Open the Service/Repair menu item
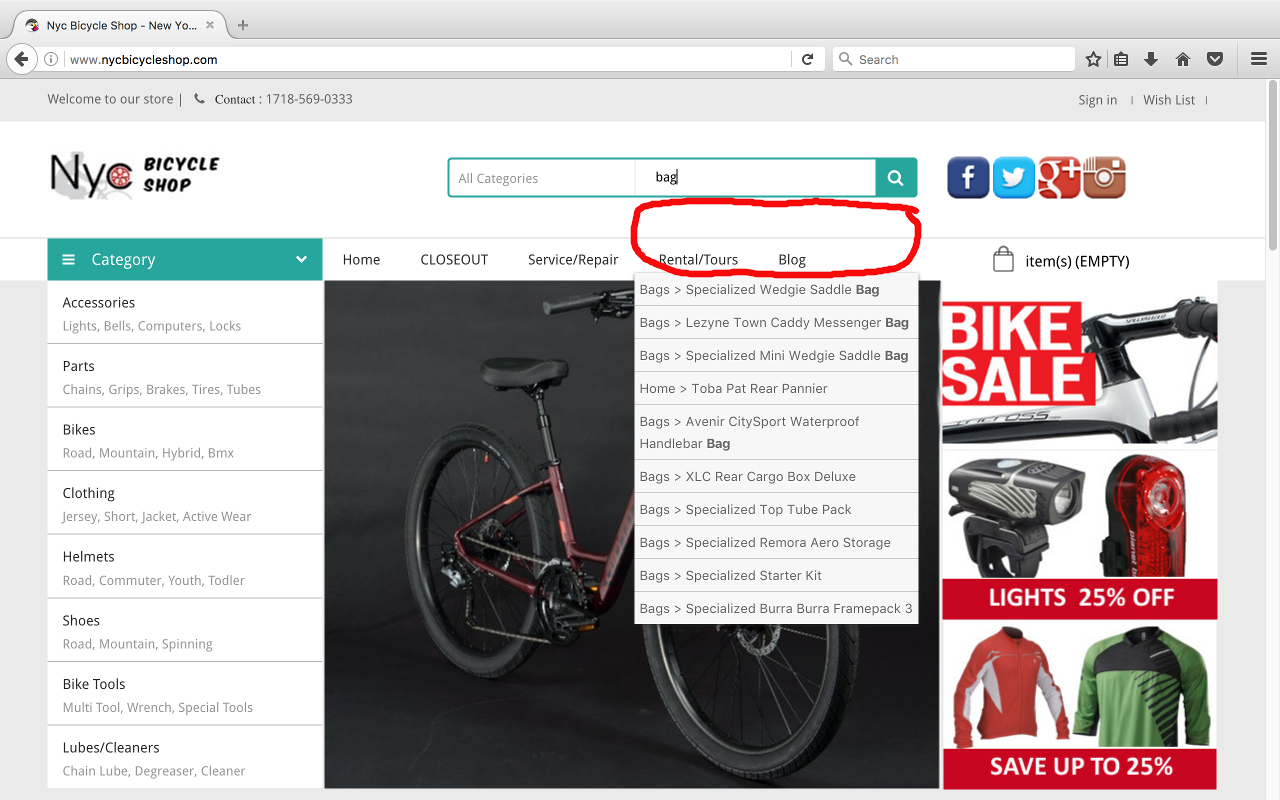The height and width of the screenshot is (800, 1280). tap(573, 260)
